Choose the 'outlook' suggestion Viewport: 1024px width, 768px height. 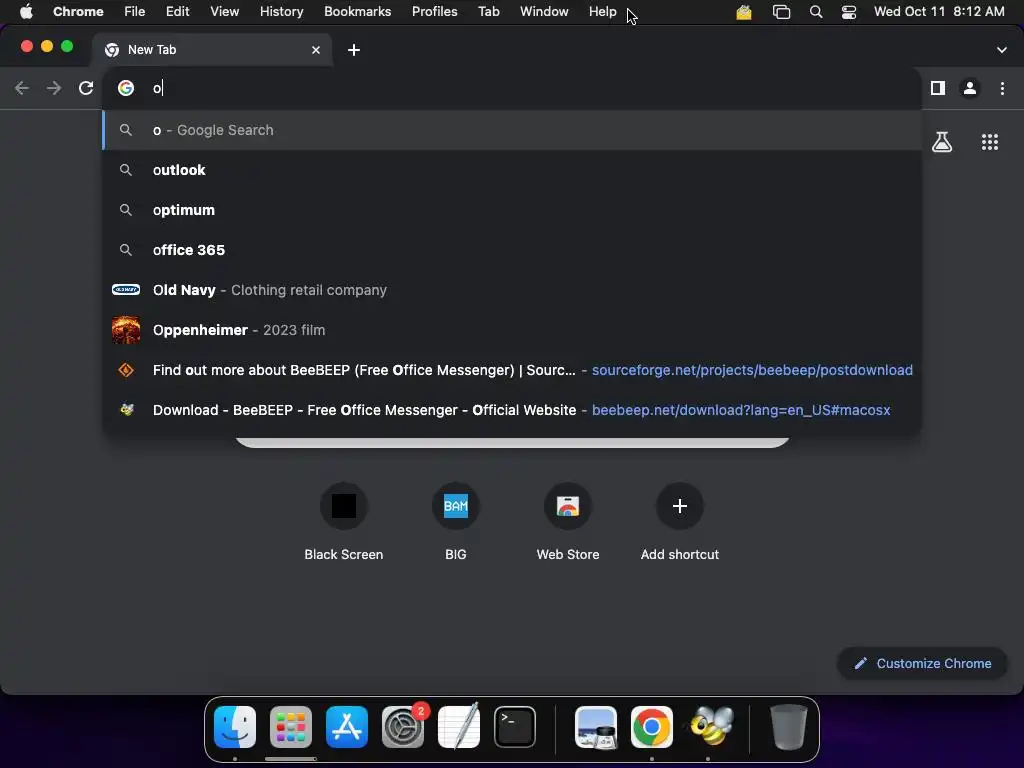click(512, 170)
